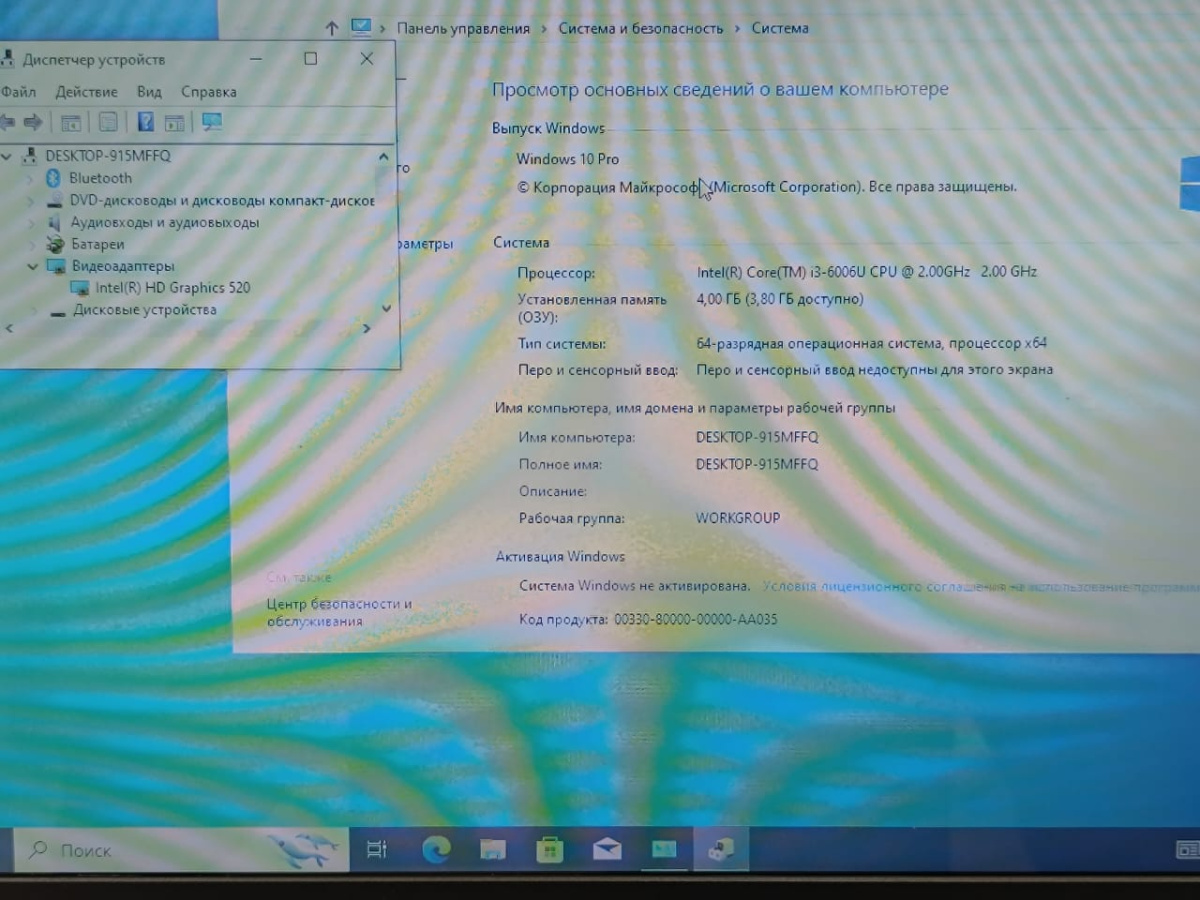Viewport: 1200px width, 900px height.
Task: Open the Действие menu
Action: pos(86,92)
